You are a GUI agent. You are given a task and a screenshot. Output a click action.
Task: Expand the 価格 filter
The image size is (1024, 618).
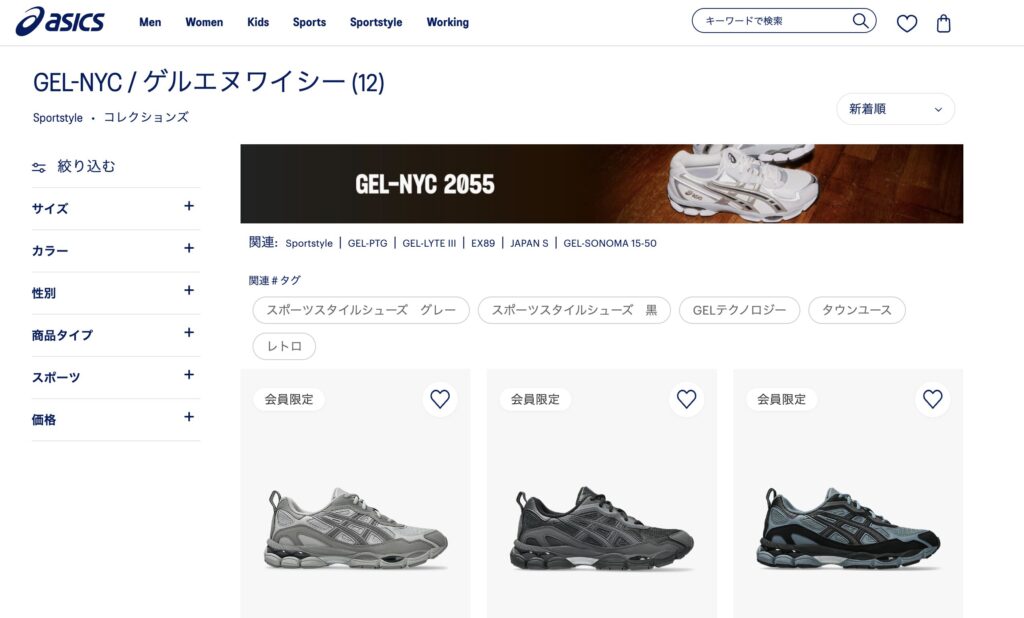click(116, 419)
